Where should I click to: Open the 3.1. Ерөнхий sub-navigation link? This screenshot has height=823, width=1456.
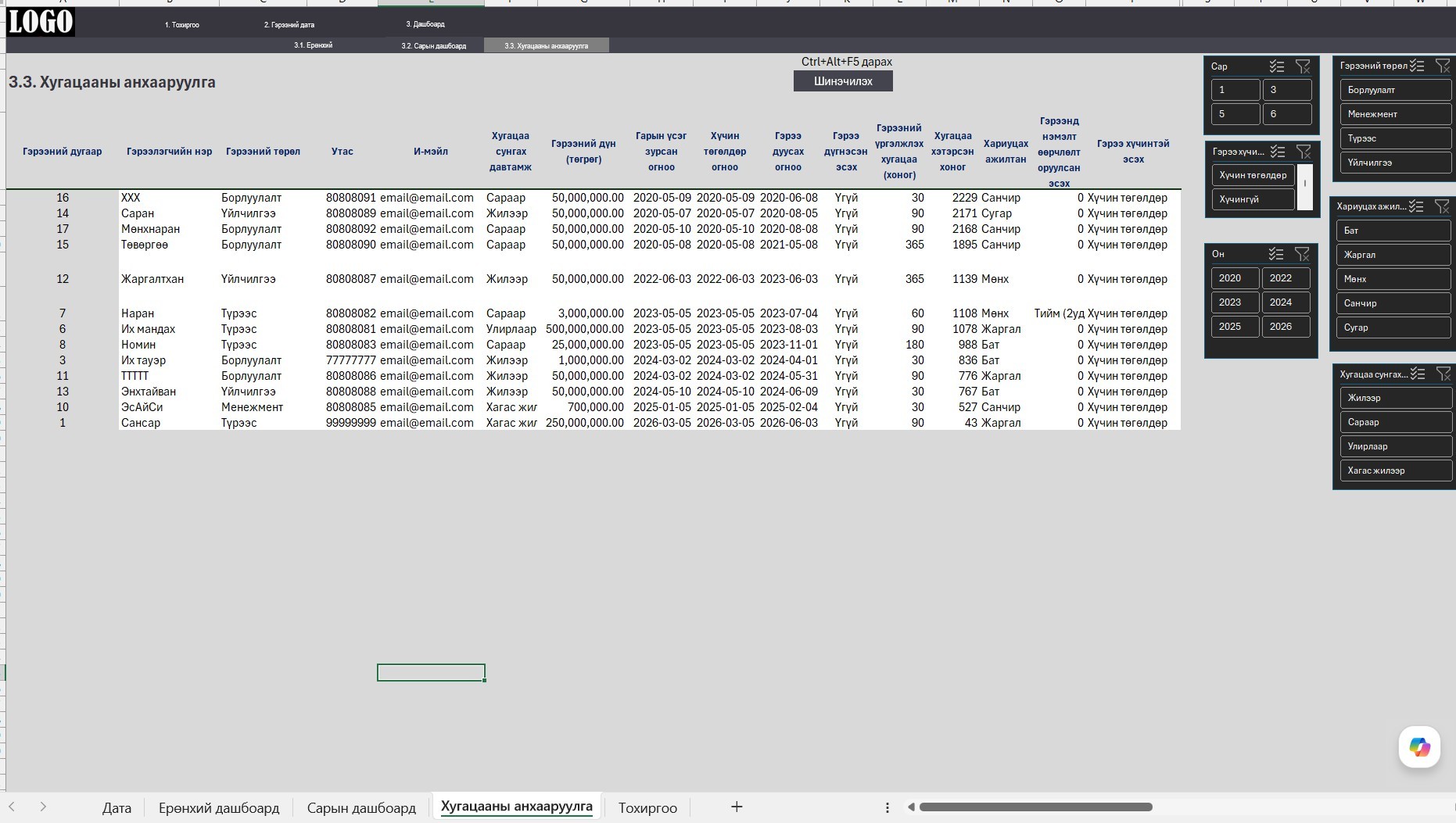pyautogui.click(x=313, y=45)
